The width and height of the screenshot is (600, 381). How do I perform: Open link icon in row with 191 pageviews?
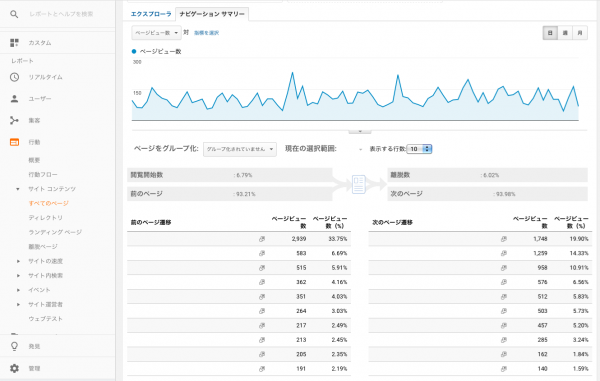[x=262, y=369]
